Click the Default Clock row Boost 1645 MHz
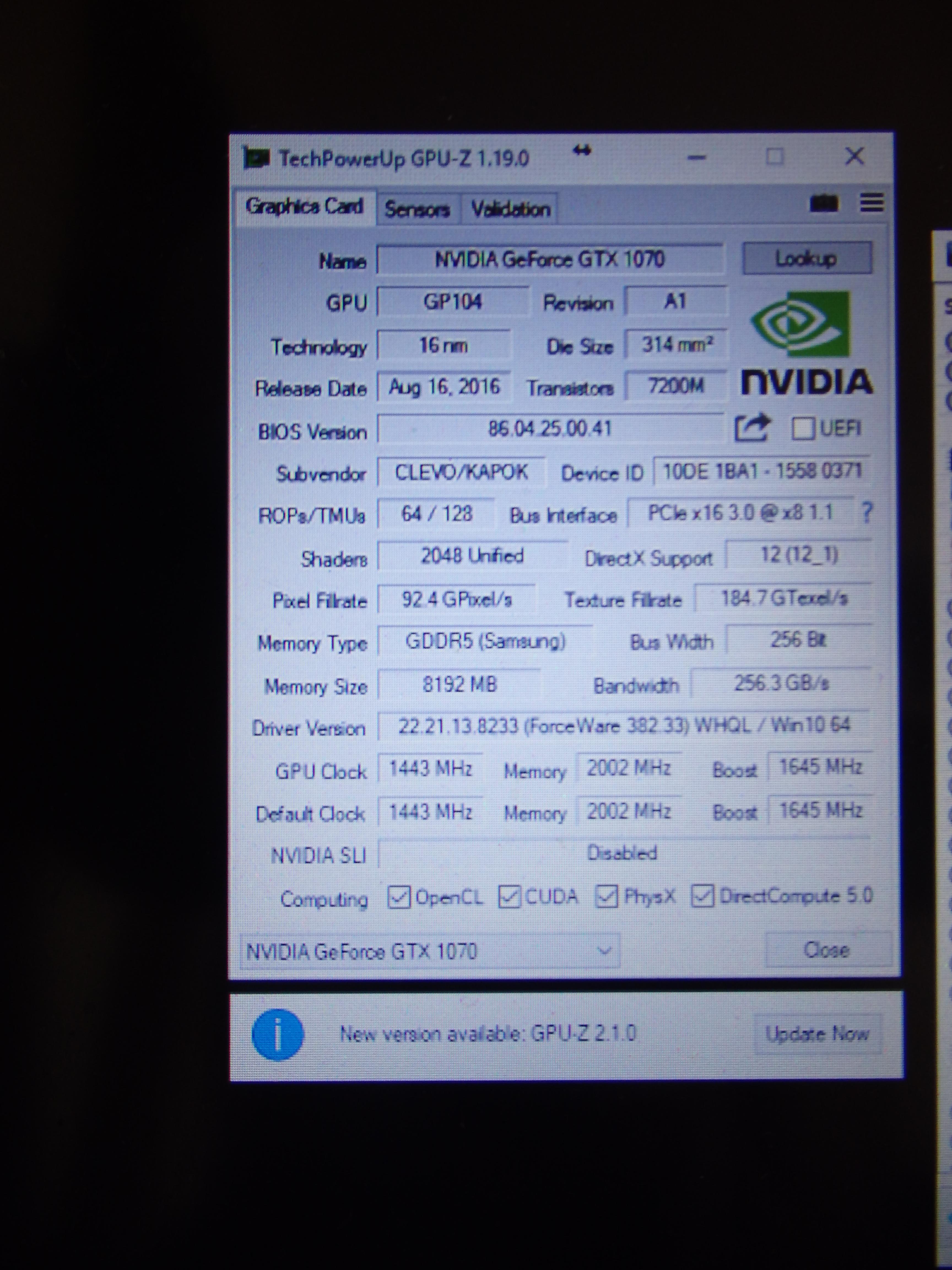The image size is (952, 1270). pyautogui.click(x=821, y=810)
